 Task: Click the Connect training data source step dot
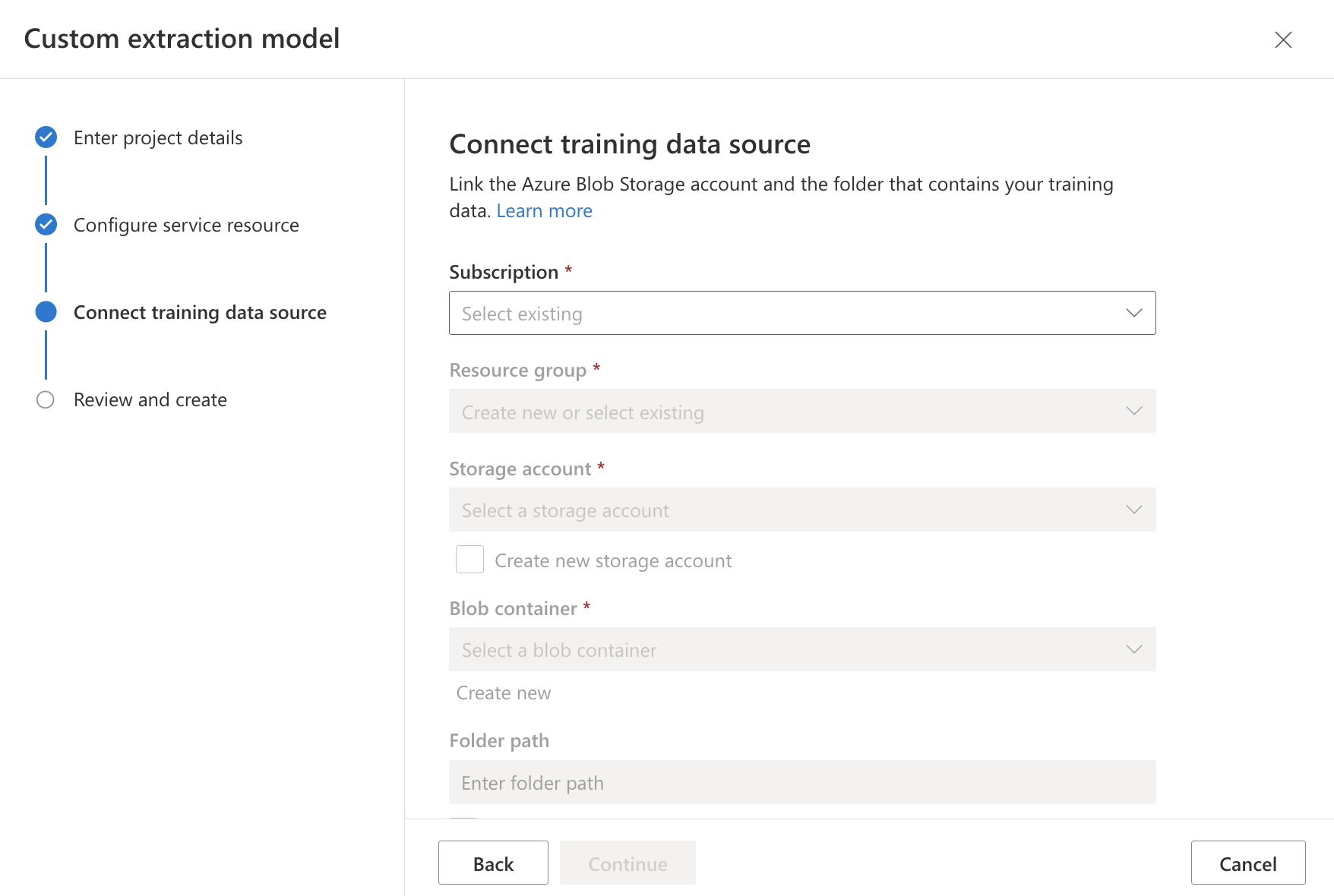coord(46,312)
